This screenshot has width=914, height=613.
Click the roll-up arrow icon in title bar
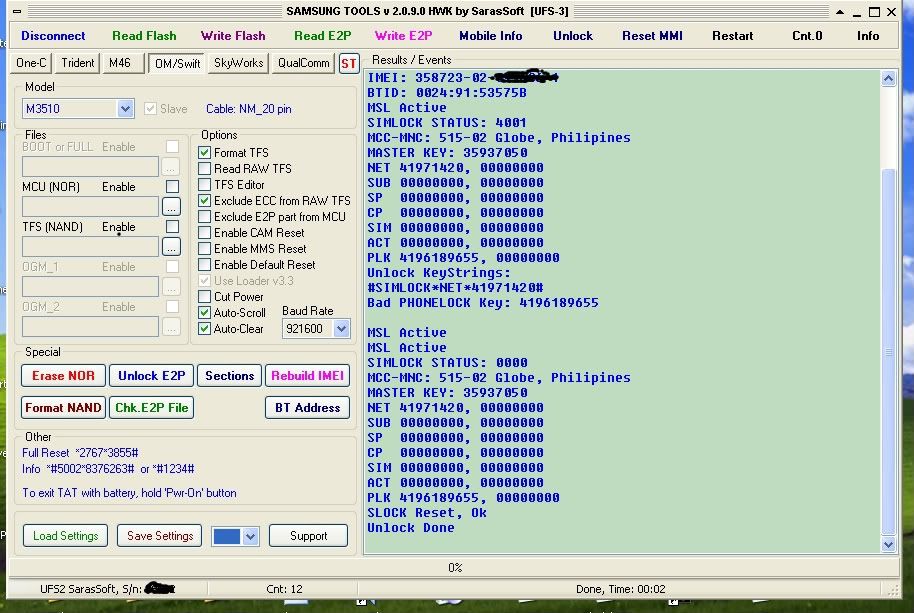tap(840, 12)
